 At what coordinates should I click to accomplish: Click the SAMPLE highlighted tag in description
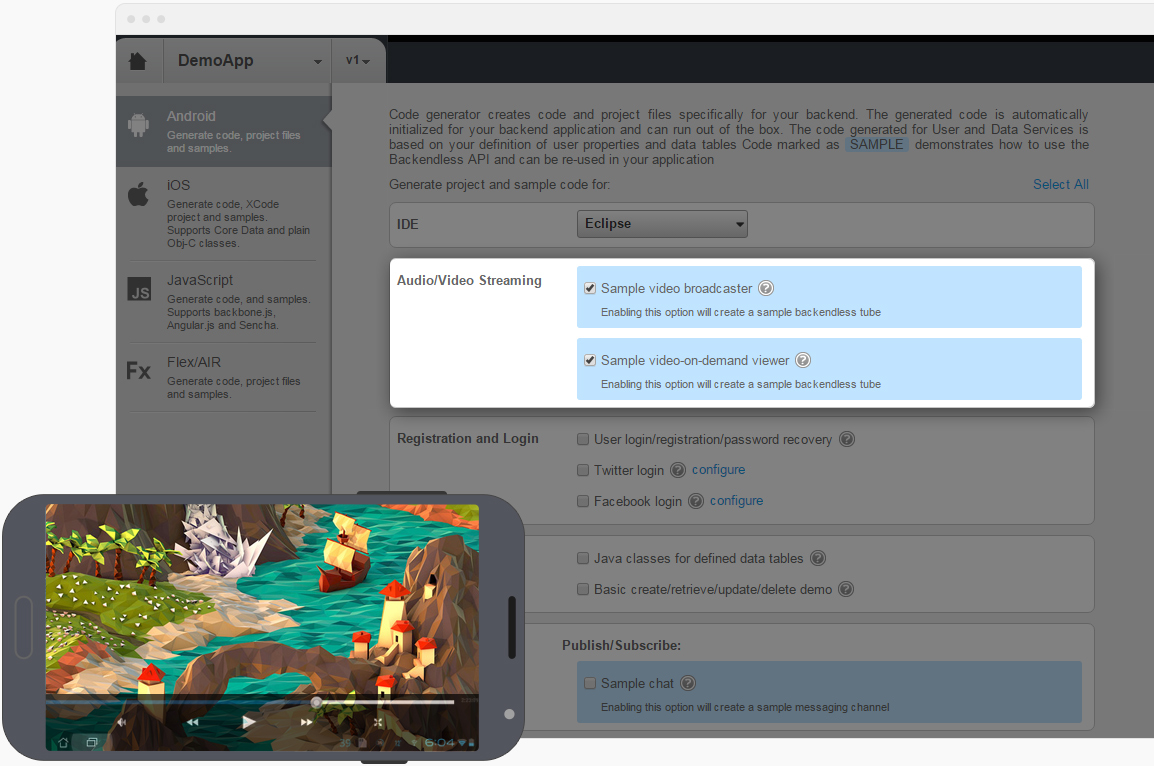[877, 144]
